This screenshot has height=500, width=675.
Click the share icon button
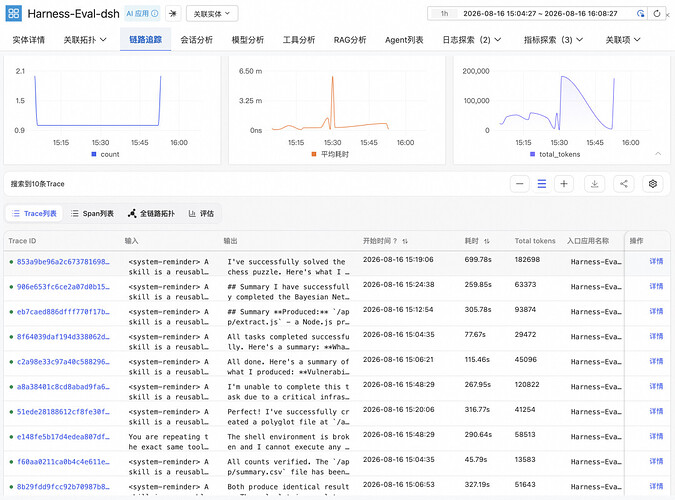coord(623,184)
